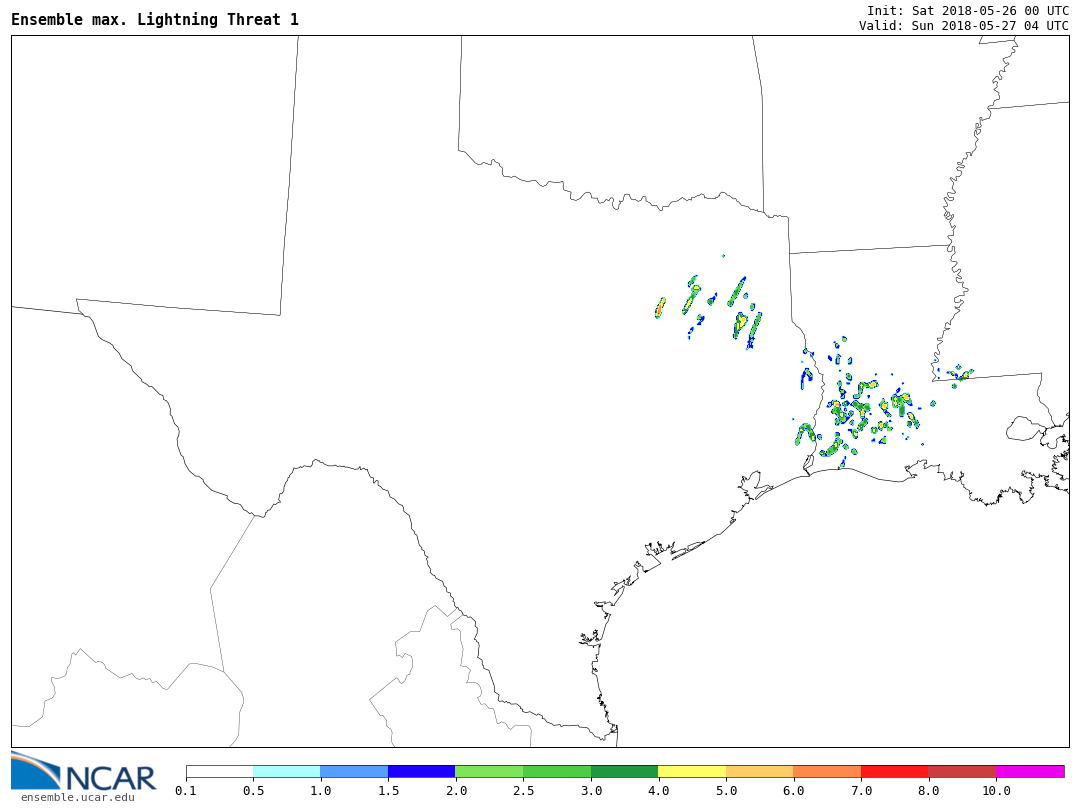Click the Ensemble max. Lightning Threat 1 title
This screenshot has width=1080, height=810.
tap(155, 20)
